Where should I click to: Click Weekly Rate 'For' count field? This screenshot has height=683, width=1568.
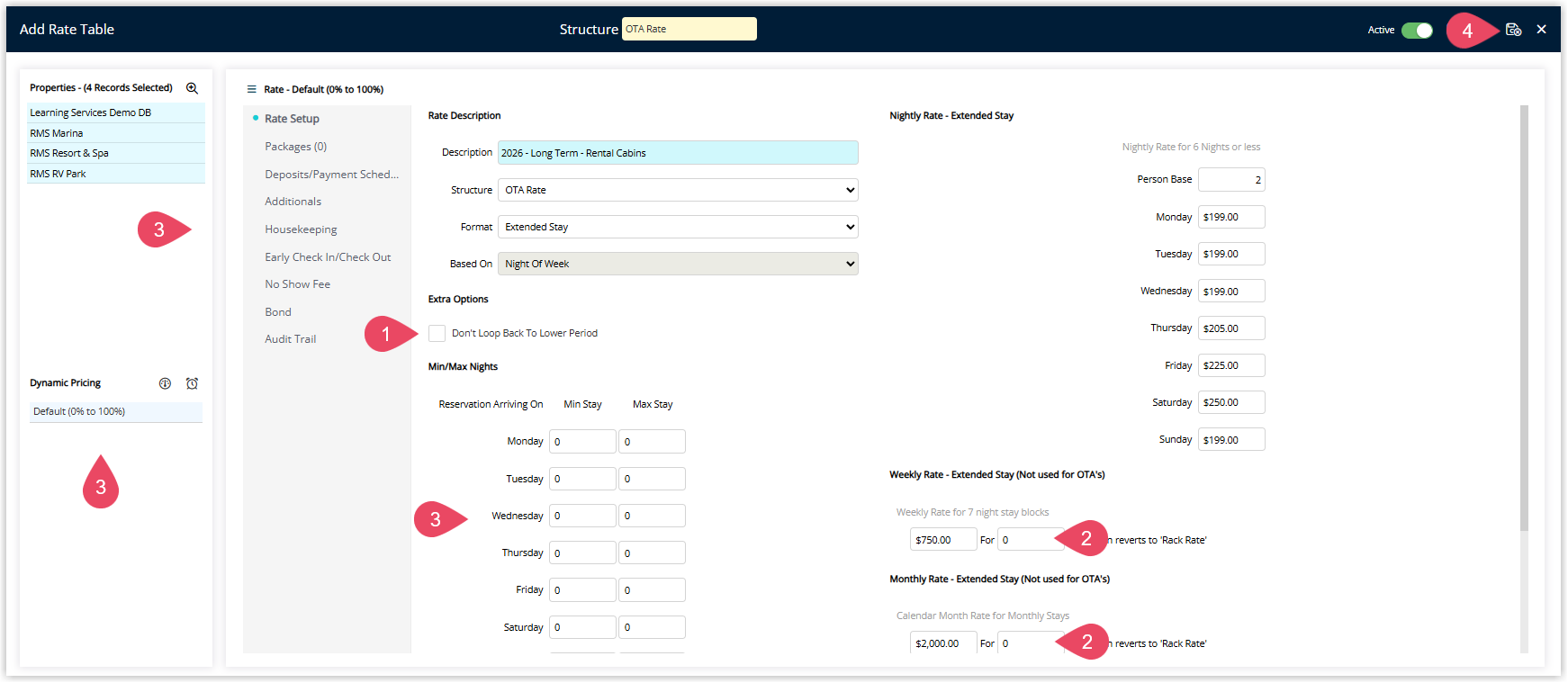1031,540
